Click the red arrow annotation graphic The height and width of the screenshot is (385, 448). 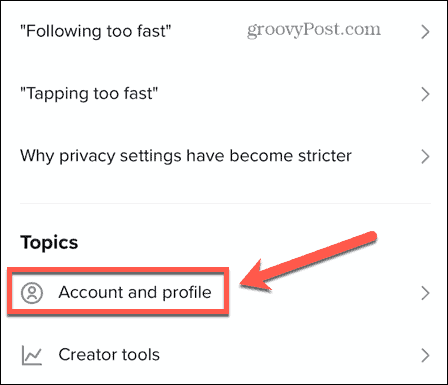click(308, 261)
